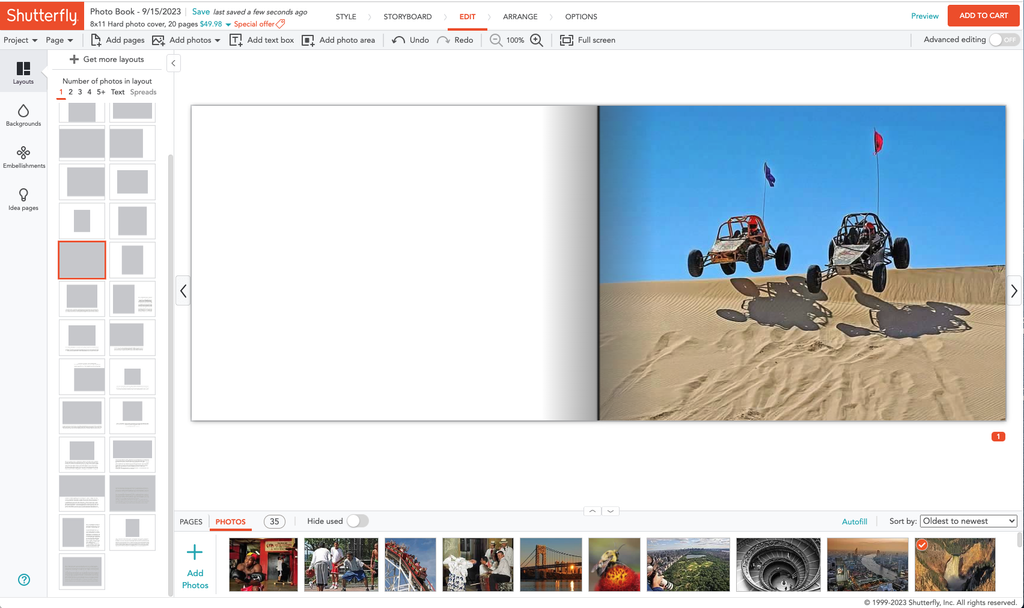
Task: Deselect the checked Zion canyon photo
Action: pyautogui.click(x=922, y=547)
